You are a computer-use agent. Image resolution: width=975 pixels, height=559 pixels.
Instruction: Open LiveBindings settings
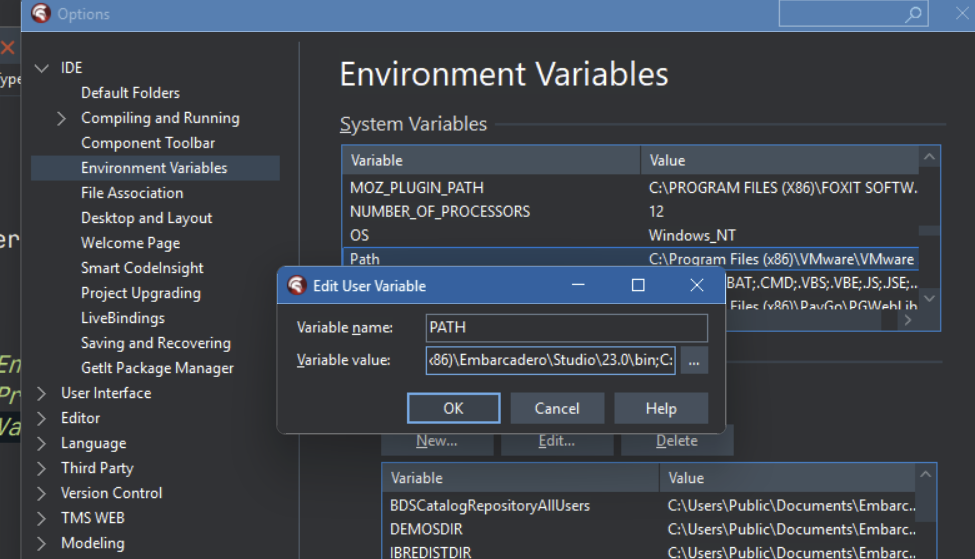(x=123, y=318)
